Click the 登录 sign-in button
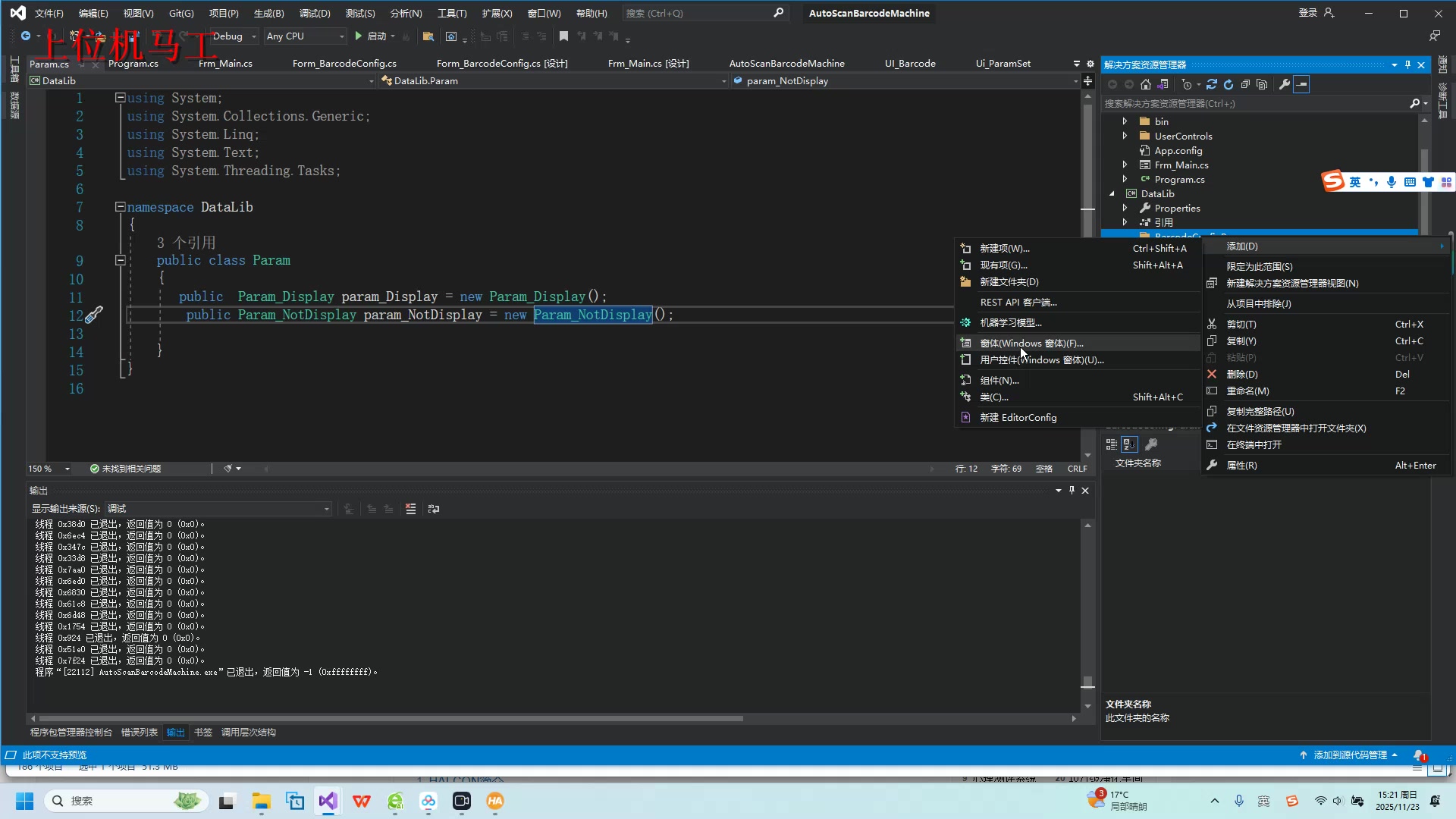The width and height of the screenshot is (1456, 819). pyautogui.click(x=1316, y=13)
